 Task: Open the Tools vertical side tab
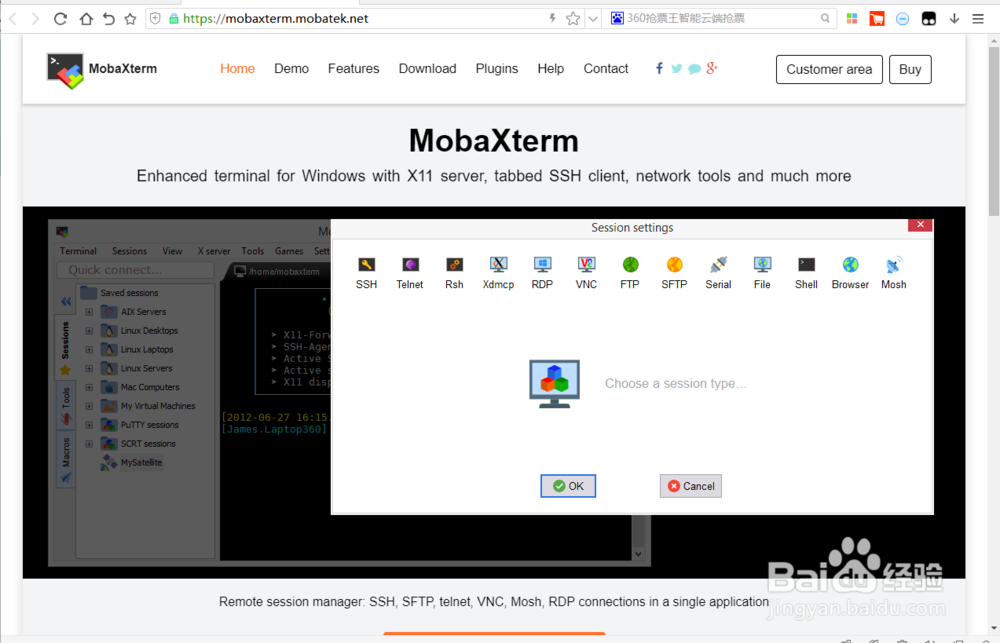point(66,405)
